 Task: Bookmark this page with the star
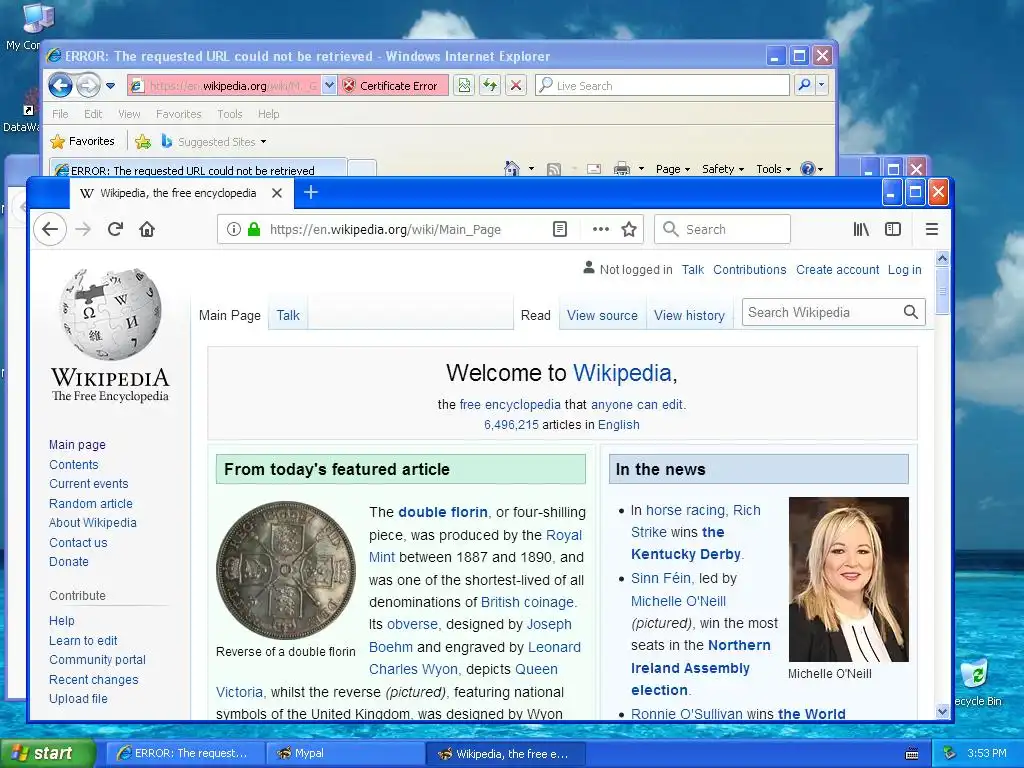(629, 229)
